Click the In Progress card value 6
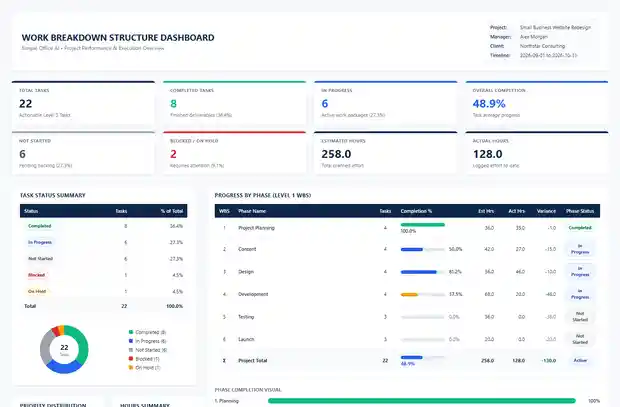The height and width of the screenshot is (407, 620). [x=325, y=104]
